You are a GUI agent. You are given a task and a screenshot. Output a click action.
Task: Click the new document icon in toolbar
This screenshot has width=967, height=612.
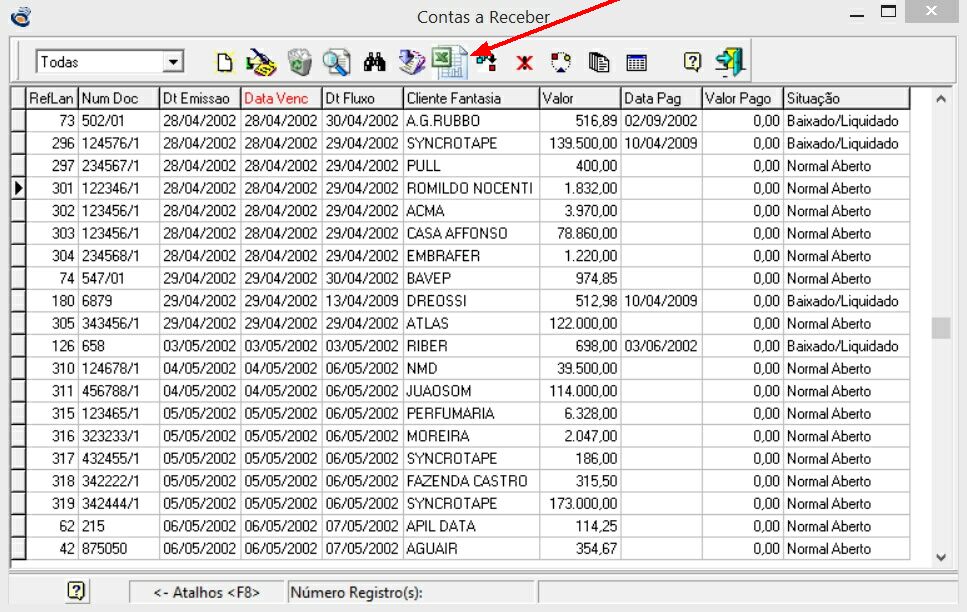pos(225,62)
